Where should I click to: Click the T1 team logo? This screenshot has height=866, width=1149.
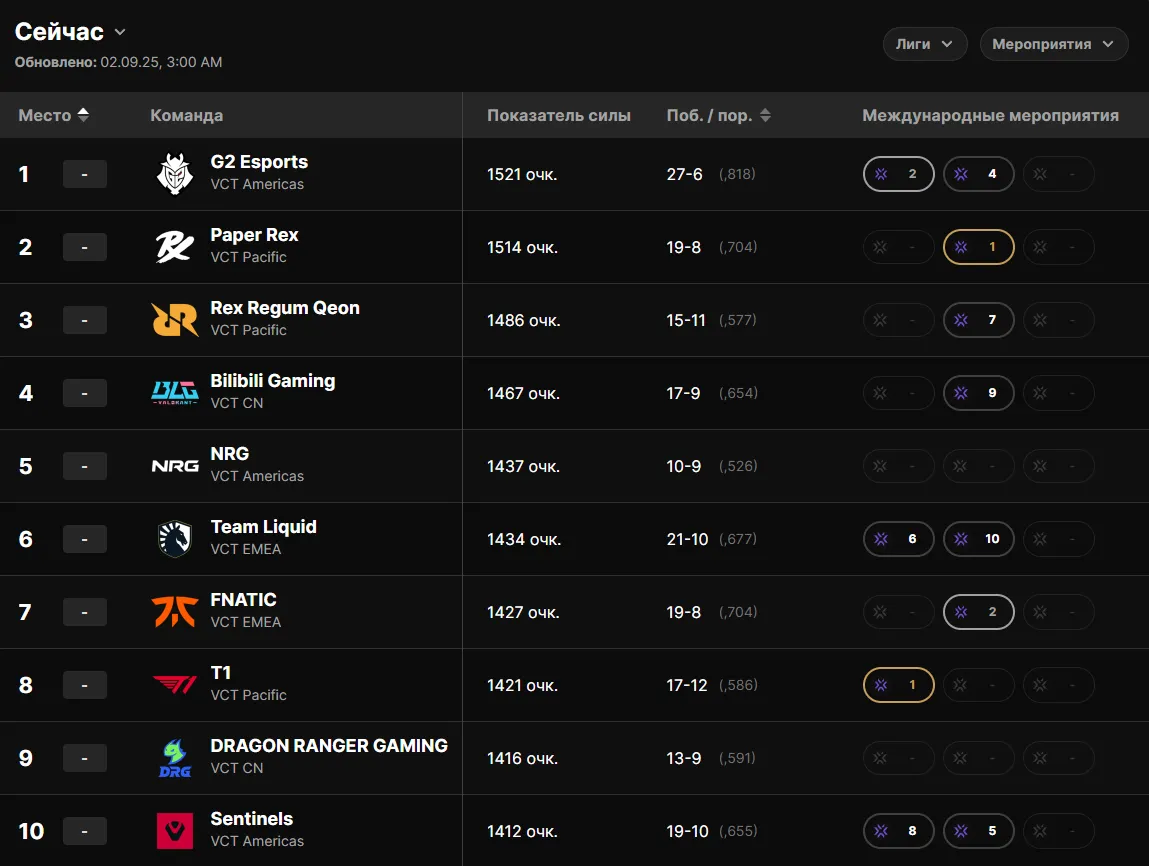coord(174,685)
